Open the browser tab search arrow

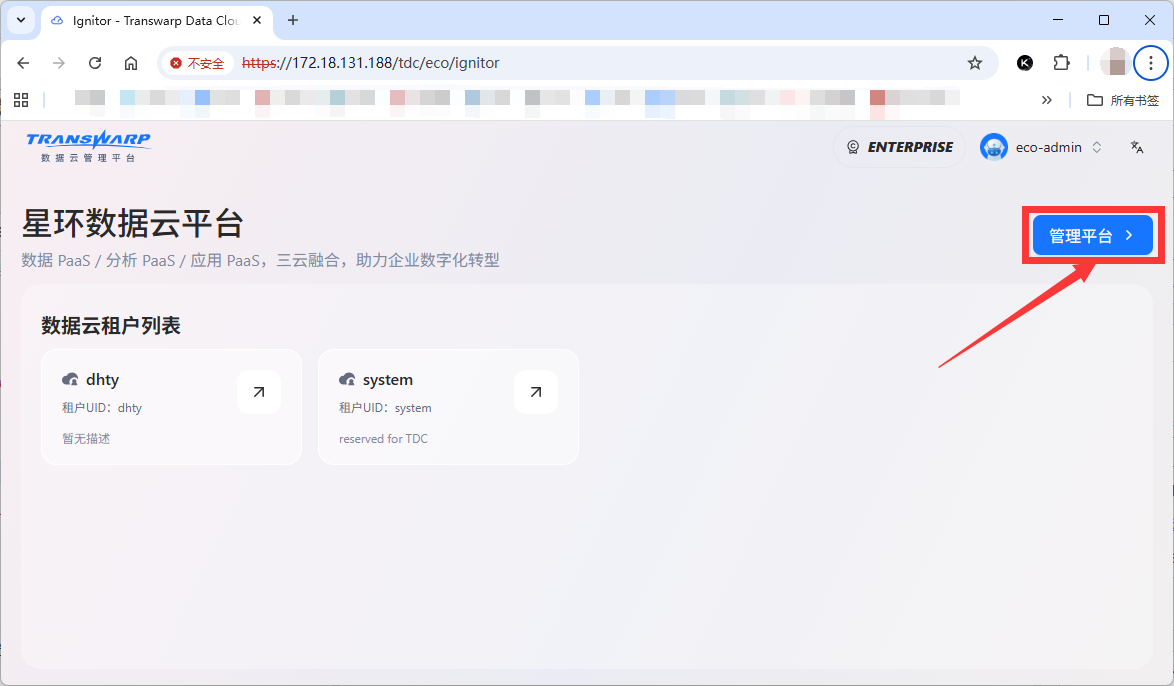tap(20, 20)
